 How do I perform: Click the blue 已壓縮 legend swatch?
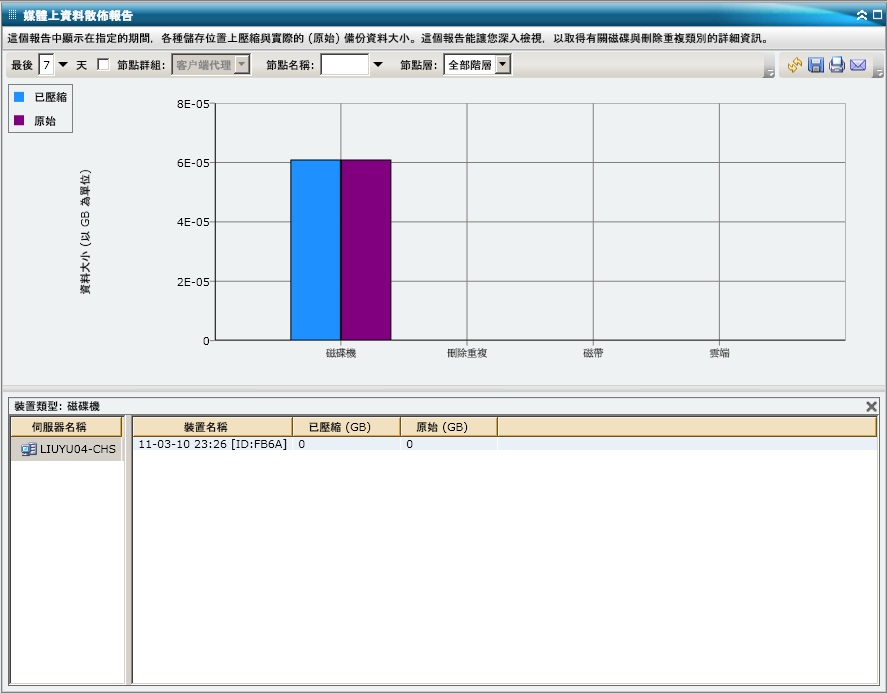[19, 97]
